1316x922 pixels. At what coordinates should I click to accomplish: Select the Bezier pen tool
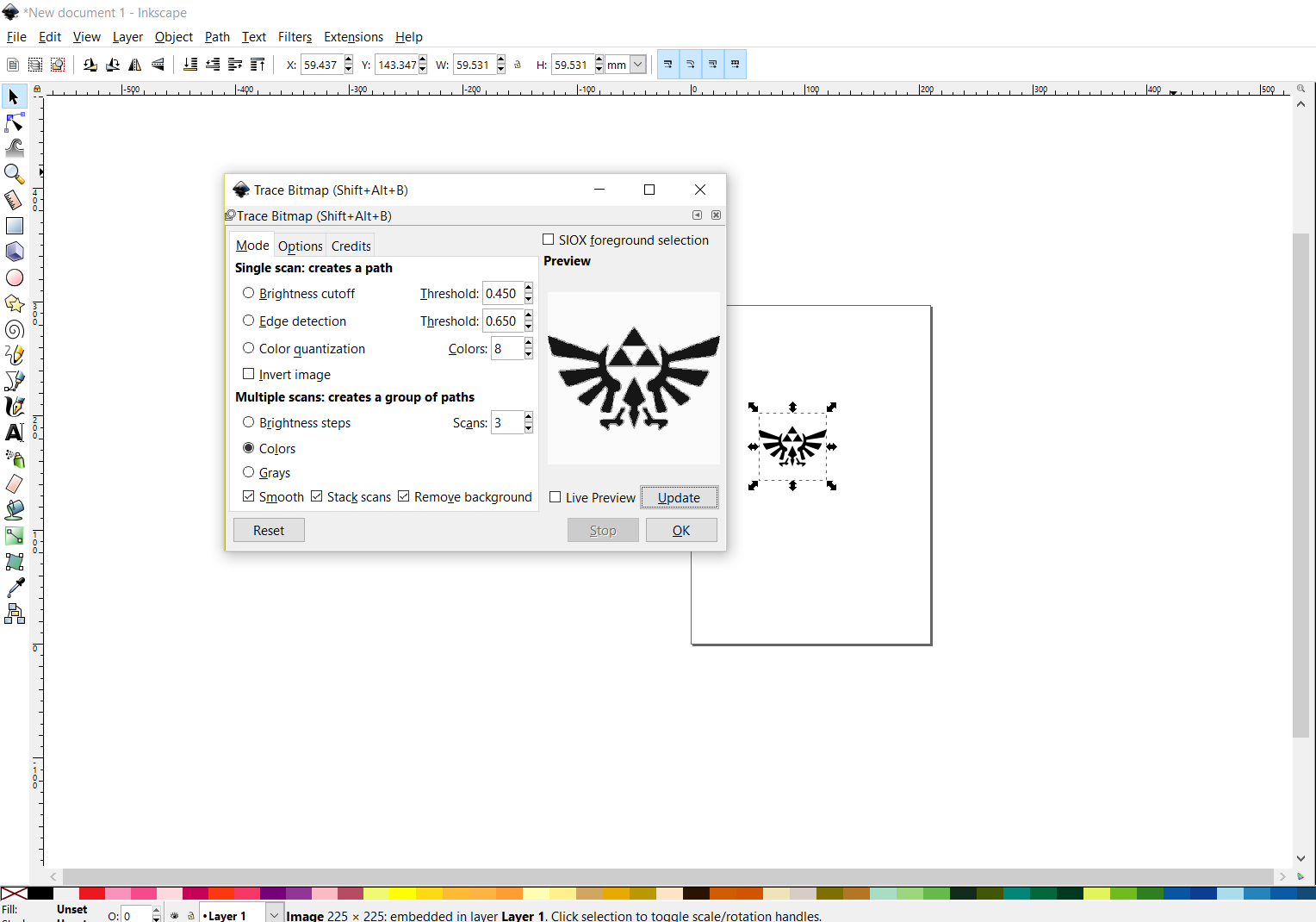pos(14,381)
